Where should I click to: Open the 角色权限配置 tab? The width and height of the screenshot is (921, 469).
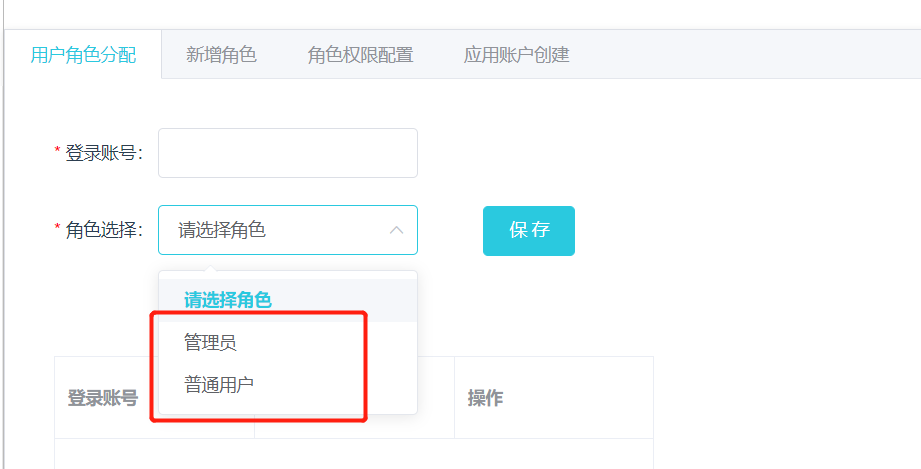pyautogui.click(x=360, y=55)
